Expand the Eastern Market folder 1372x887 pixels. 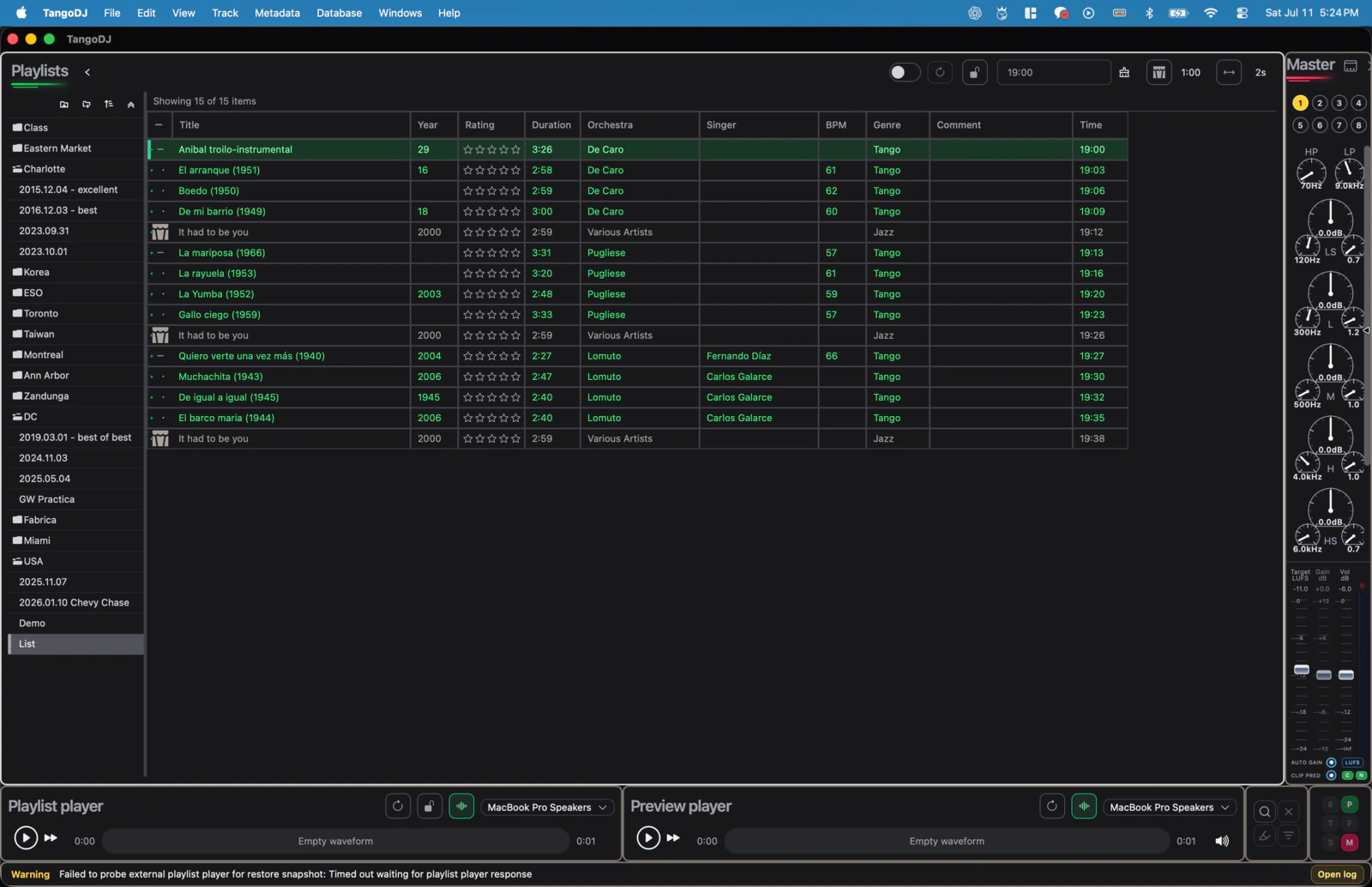coord(17,148)
